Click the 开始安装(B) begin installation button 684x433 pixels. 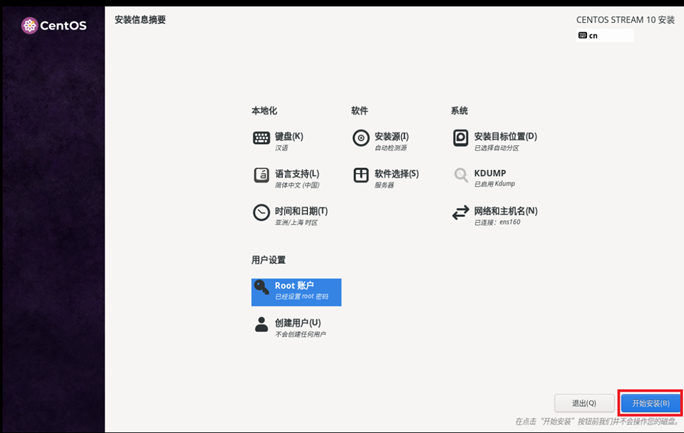coord(650,403)
